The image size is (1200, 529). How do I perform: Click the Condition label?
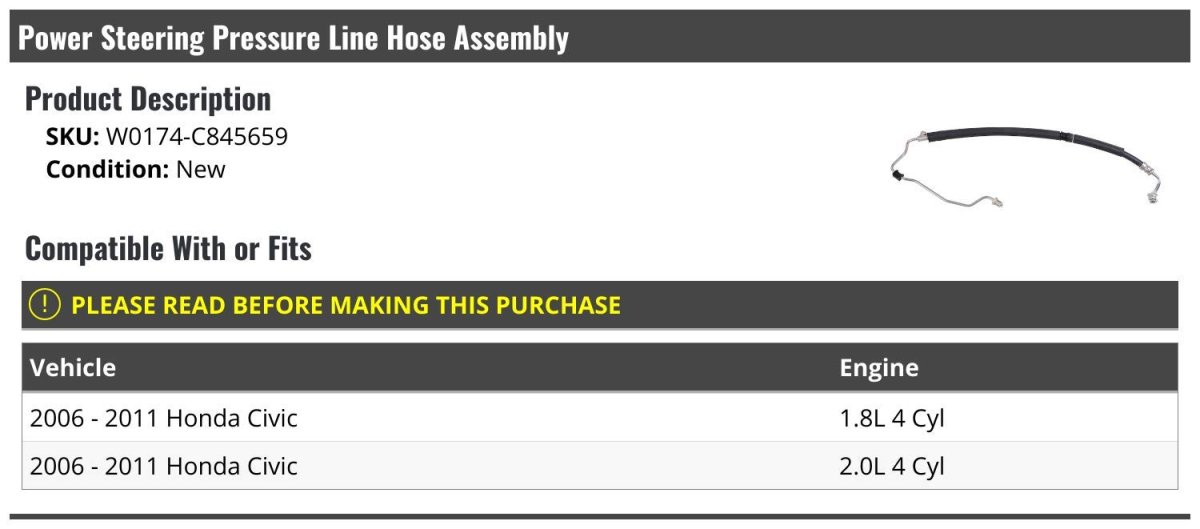point(107,169)
